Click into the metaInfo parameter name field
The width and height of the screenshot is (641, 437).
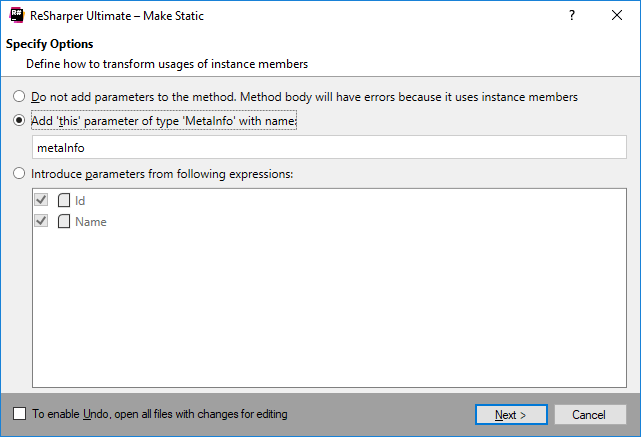click(x=328, y=147)
